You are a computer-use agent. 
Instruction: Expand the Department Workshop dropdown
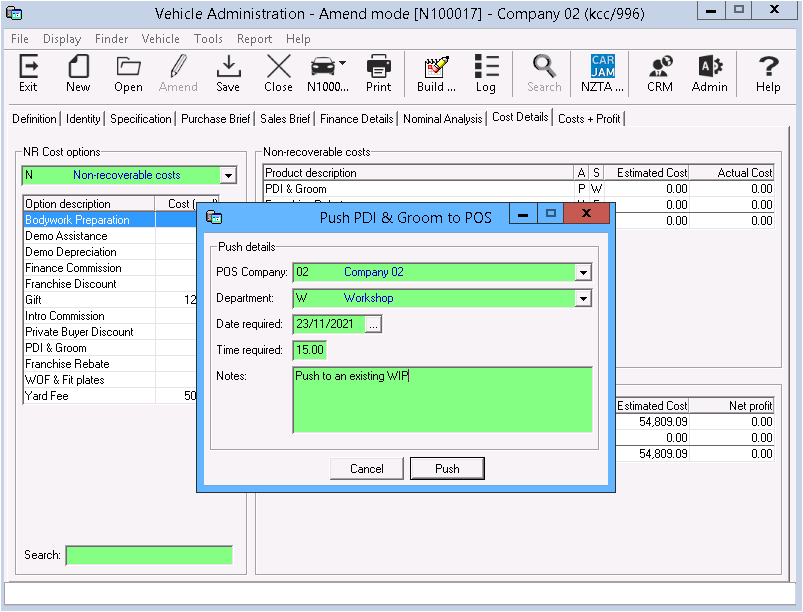pyautogui.click(x=583, y=298)
